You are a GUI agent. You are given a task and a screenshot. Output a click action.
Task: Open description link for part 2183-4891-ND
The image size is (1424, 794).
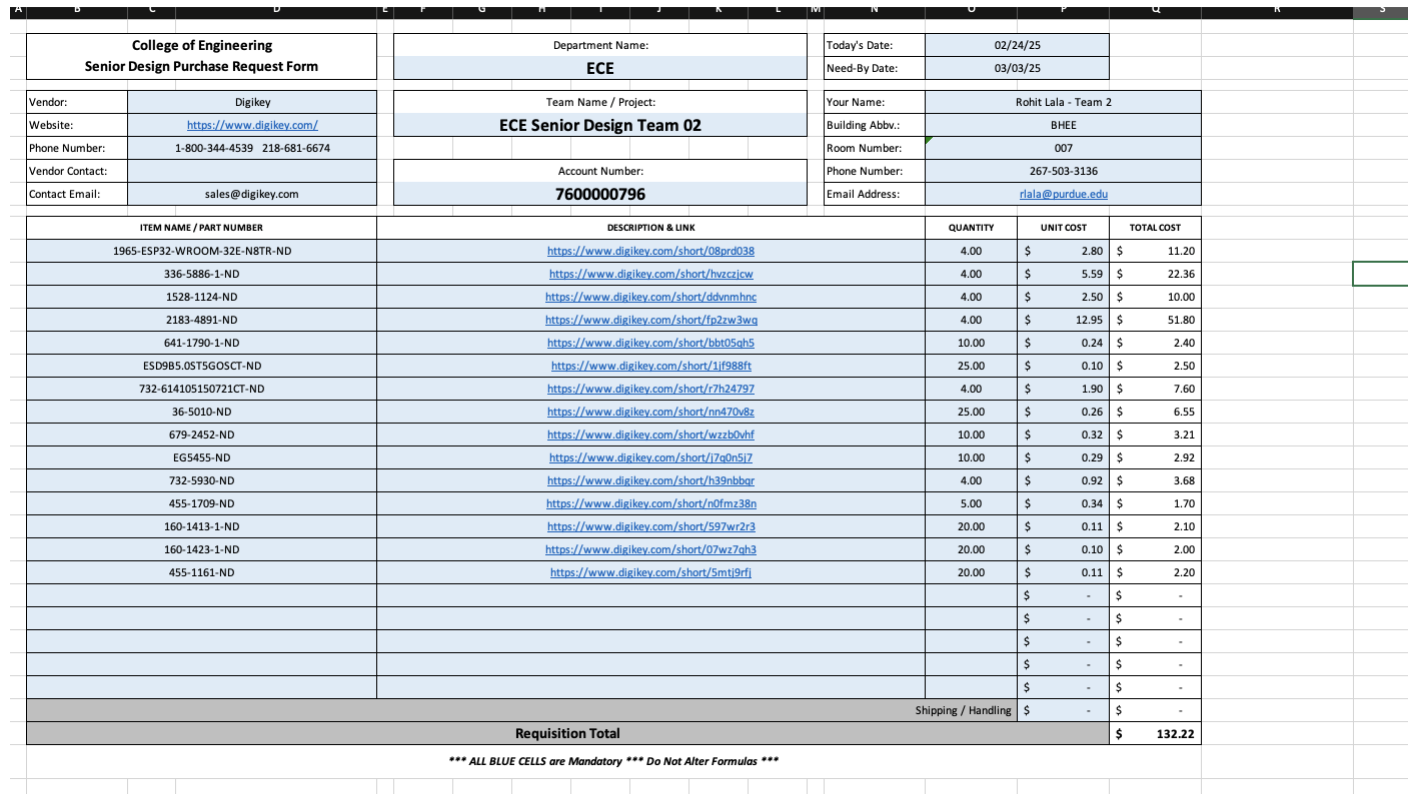[650, 320]
